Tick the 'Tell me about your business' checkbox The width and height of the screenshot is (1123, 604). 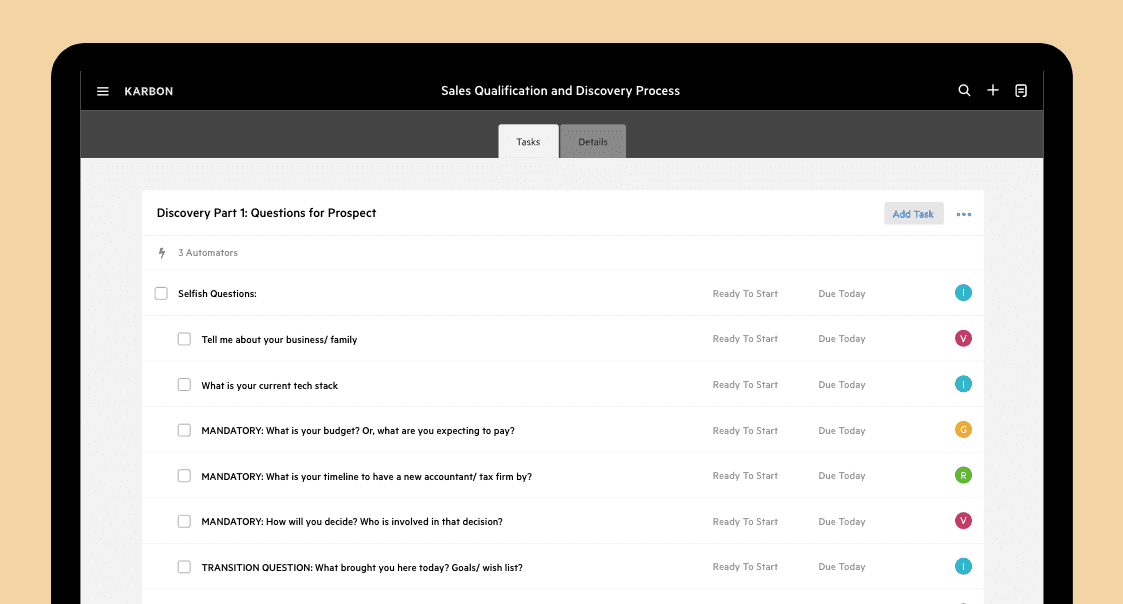(x=184, y=339)
